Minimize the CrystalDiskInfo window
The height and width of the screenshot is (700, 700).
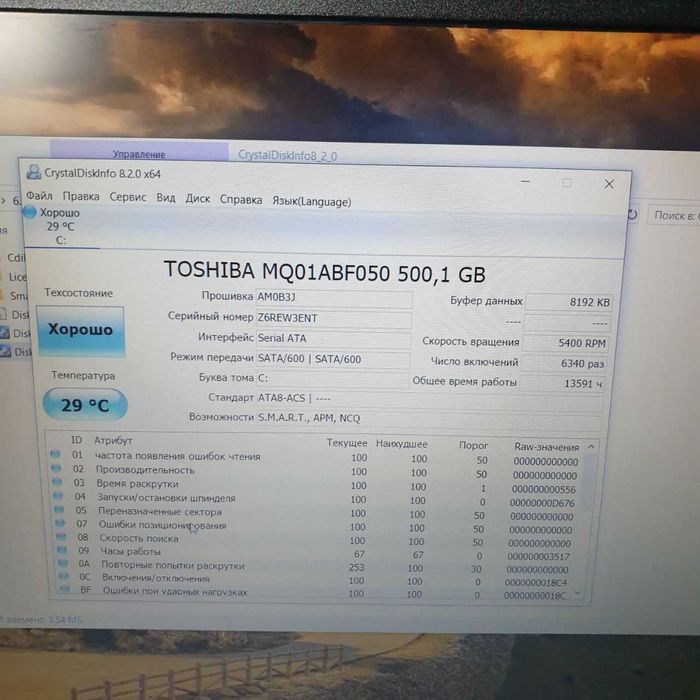525,182
